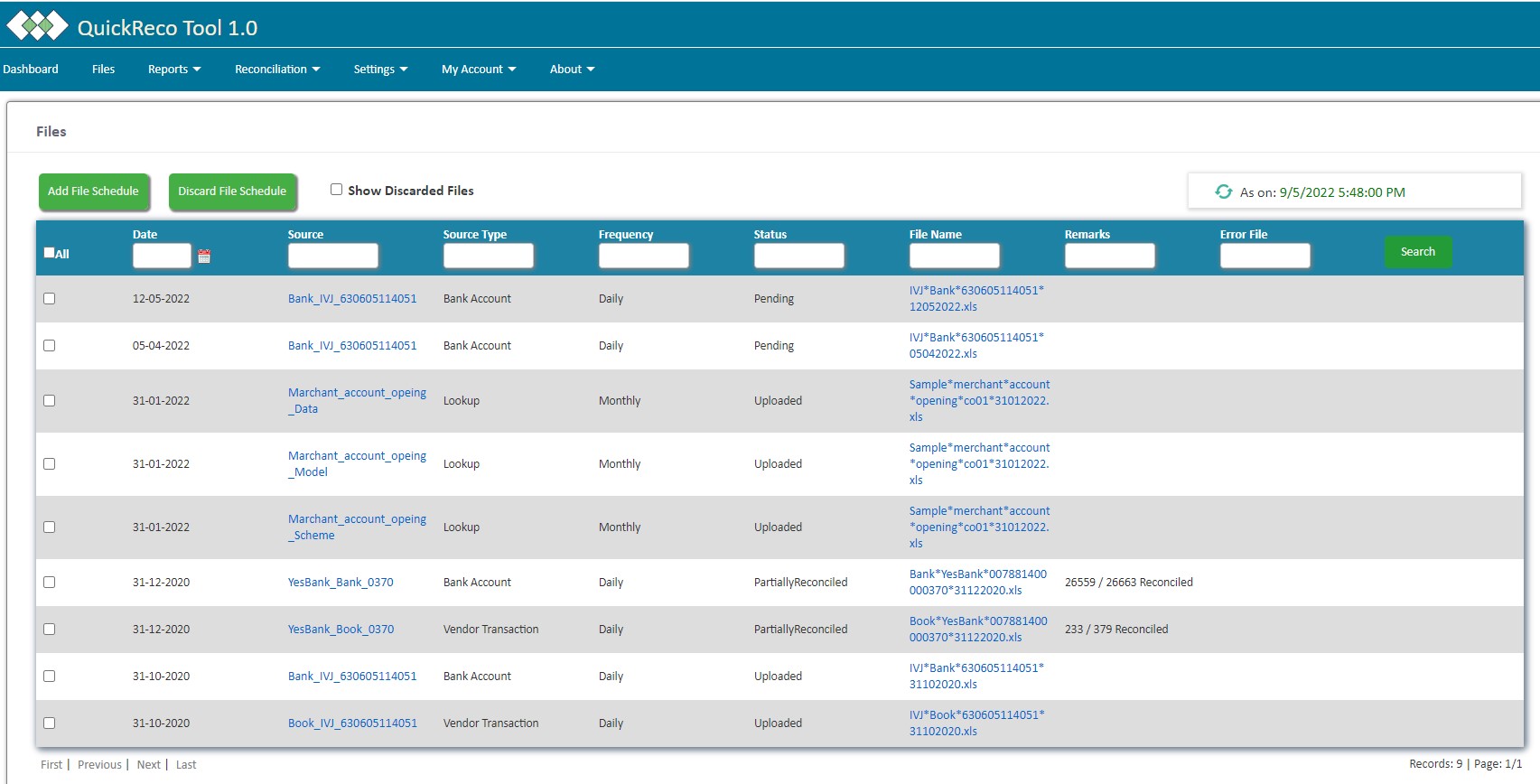Download file Book*YesBank*007881400000370*31122020.xls

click(x=978, y=630)
